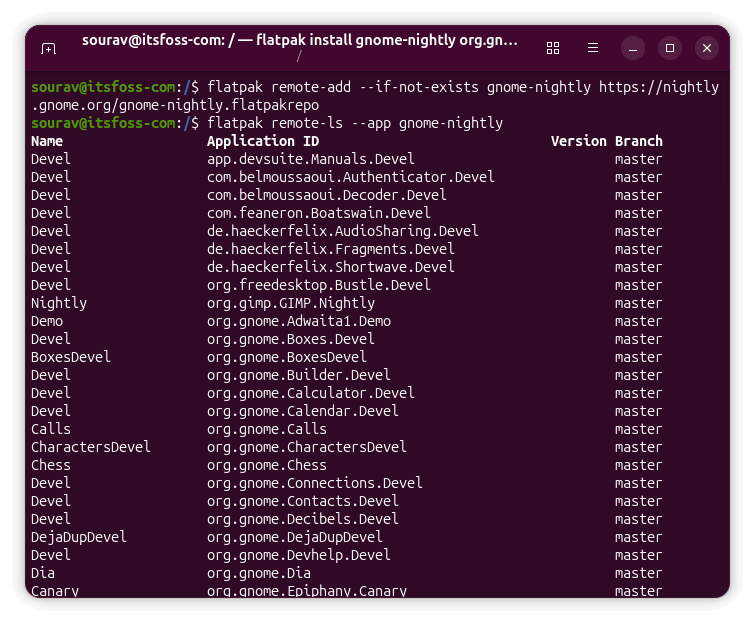The width and height of the screenshot is (755, 623).
Task: Click org.gnome.Devhelp.Devel entry
Action: (x=299, y=555)
